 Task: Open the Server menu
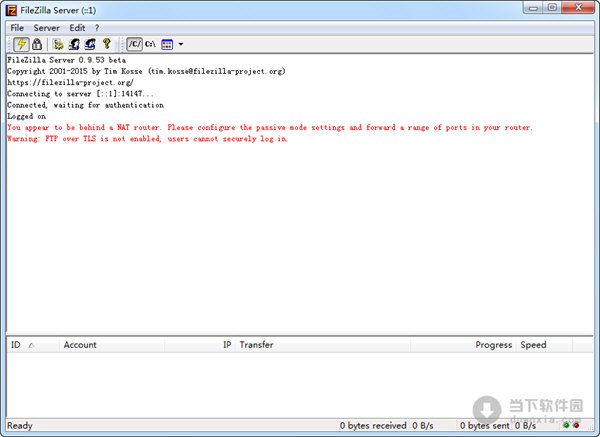(46, 28)
